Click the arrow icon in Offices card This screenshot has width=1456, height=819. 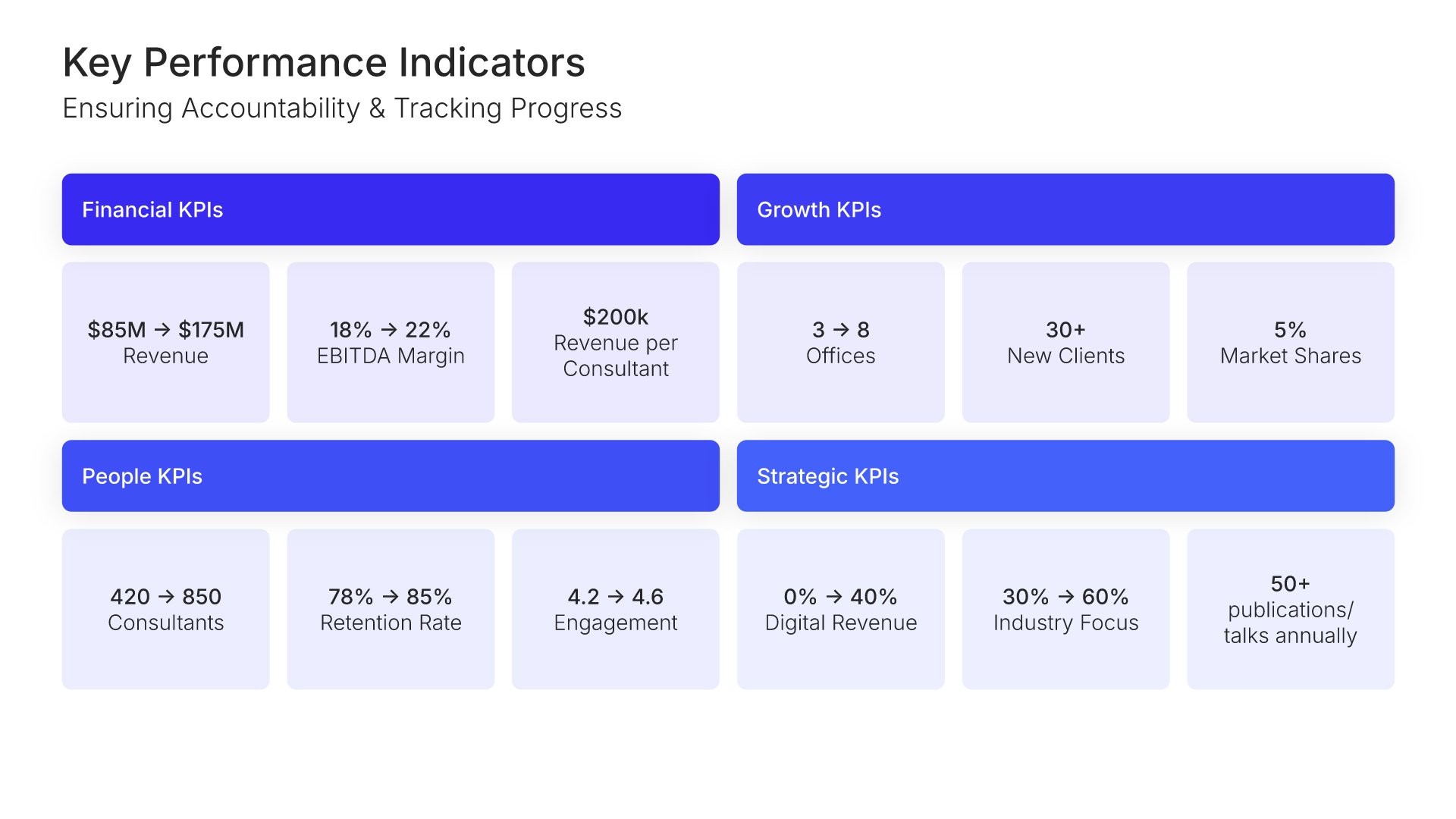[x=841, y=330]
